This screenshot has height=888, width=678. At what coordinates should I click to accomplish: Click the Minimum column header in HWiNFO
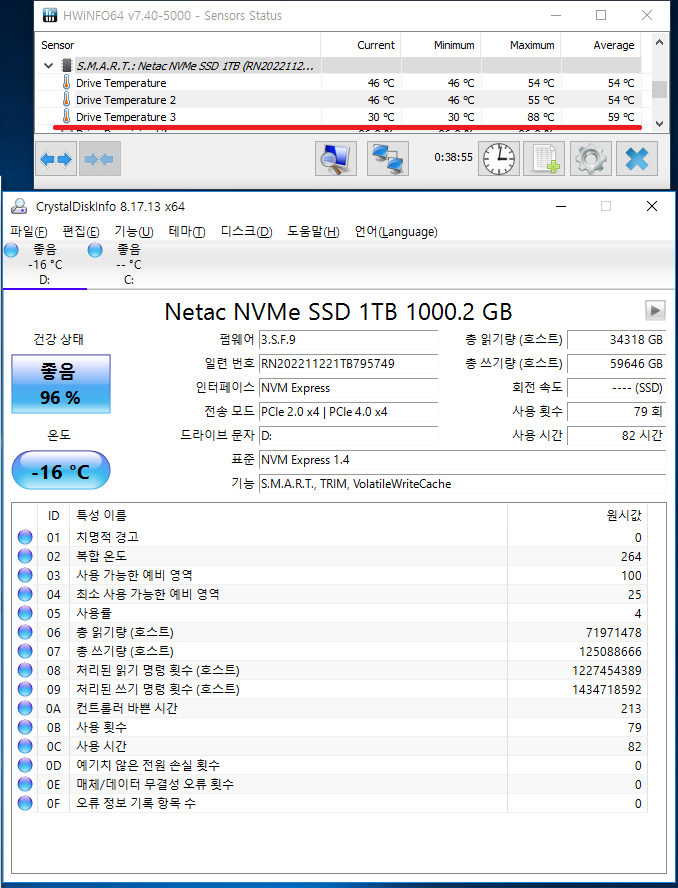[441, 45]
